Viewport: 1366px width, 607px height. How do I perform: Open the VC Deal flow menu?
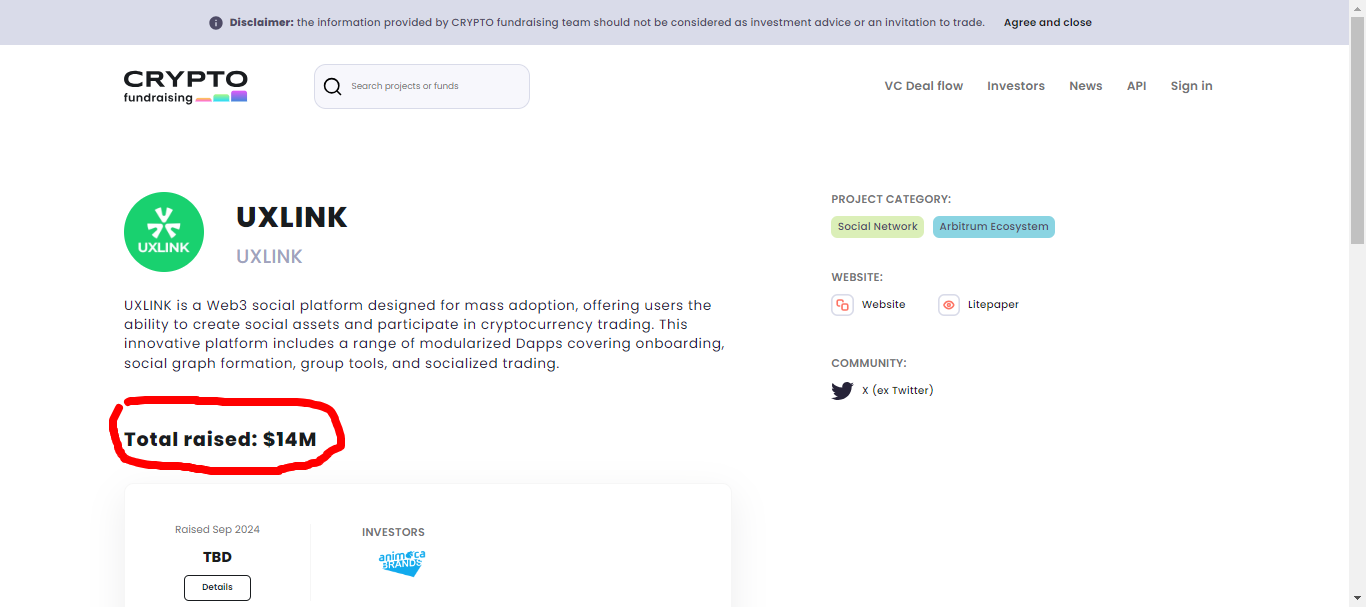click(923, 86)
